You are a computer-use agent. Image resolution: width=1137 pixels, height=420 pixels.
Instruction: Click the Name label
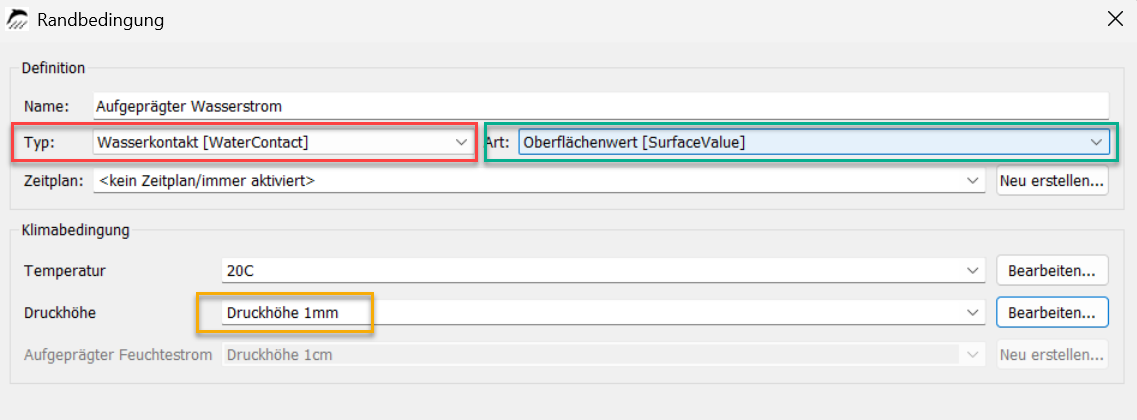(46, 106)
